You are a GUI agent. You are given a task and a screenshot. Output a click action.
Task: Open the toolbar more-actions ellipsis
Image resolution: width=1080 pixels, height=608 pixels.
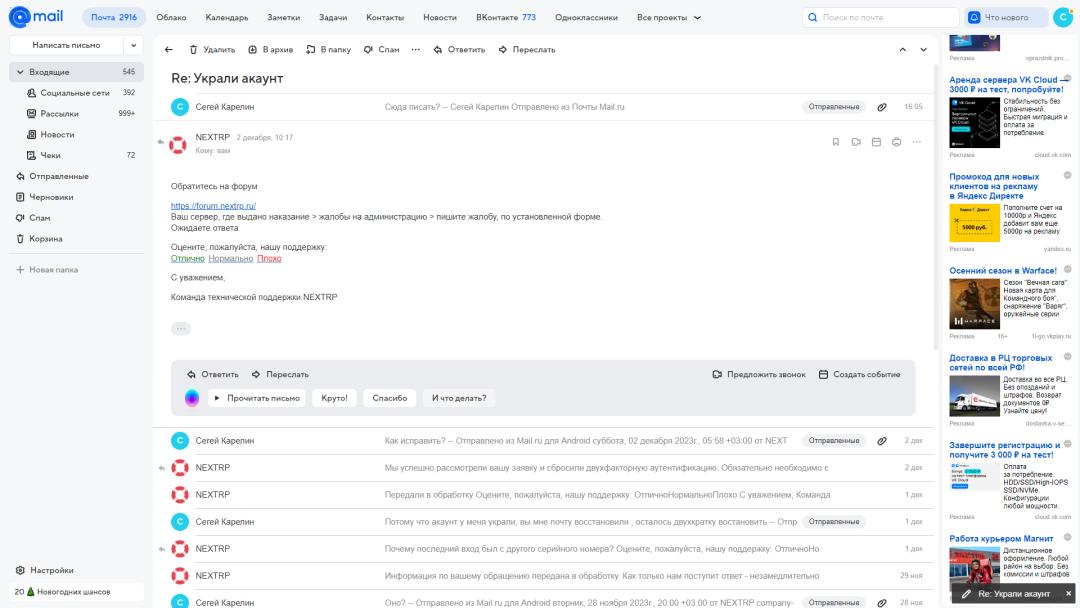415,50
